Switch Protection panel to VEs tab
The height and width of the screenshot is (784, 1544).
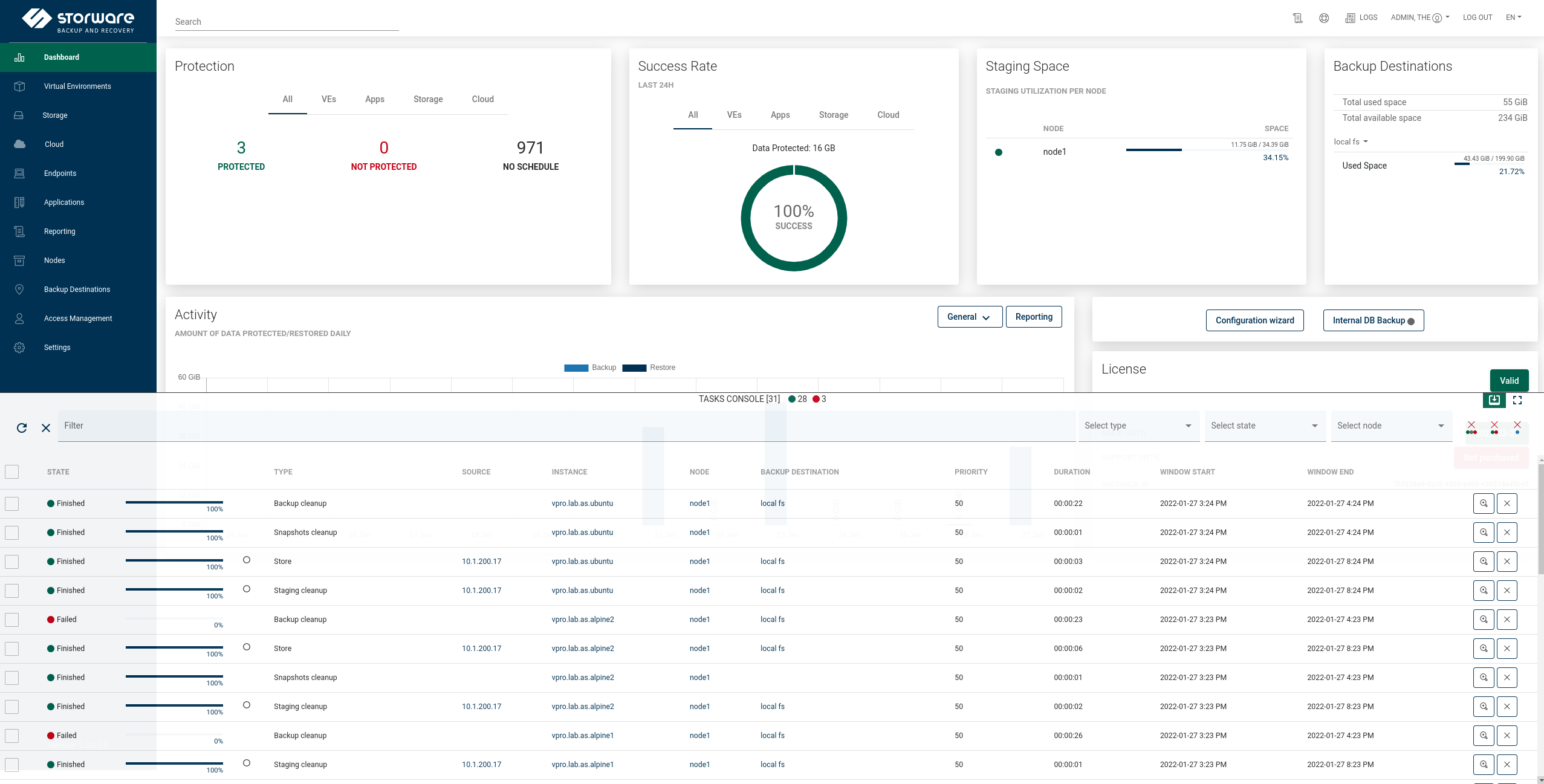coord(329,99)
